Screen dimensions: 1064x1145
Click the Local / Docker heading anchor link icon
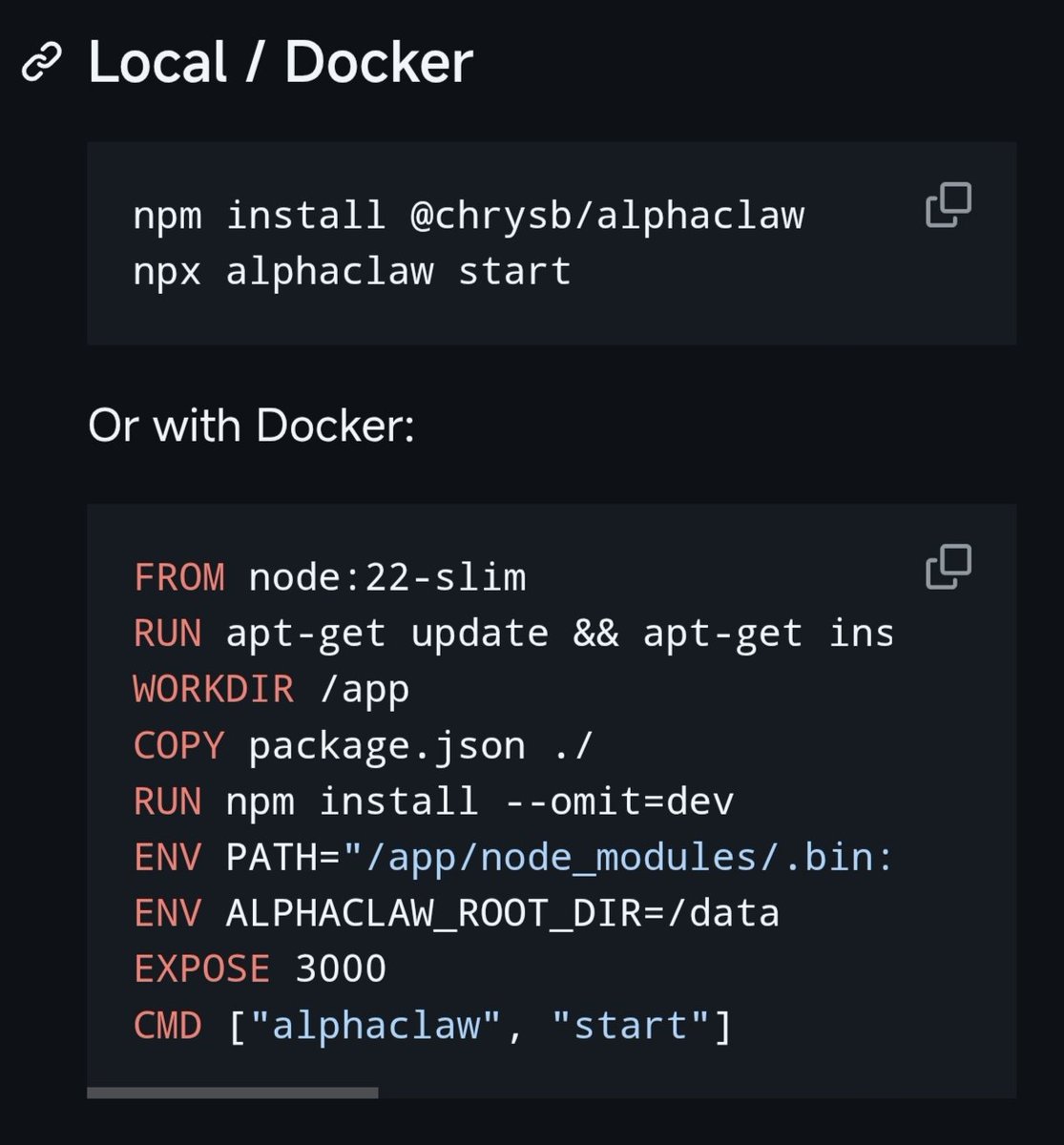pyautogui.click(x=41, y=64)
